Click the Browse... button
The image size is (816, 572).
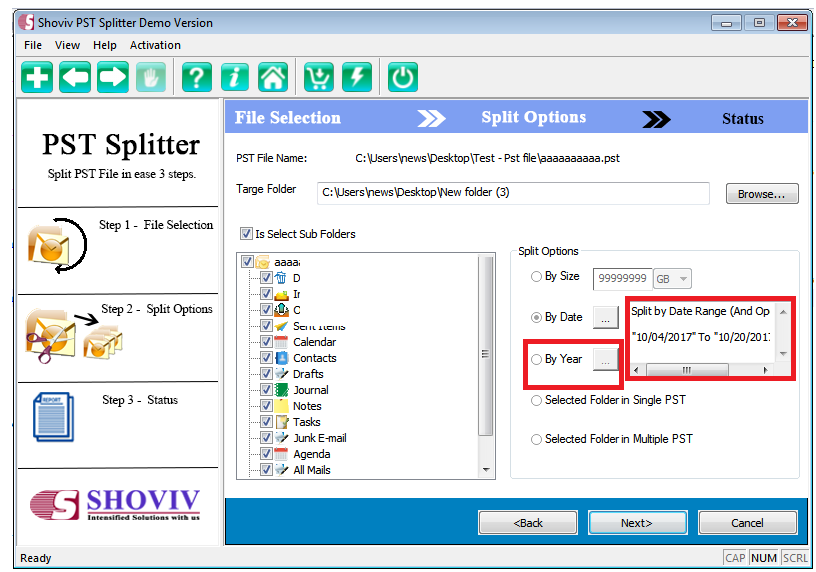pyautogui.click(x=762, y=194)
